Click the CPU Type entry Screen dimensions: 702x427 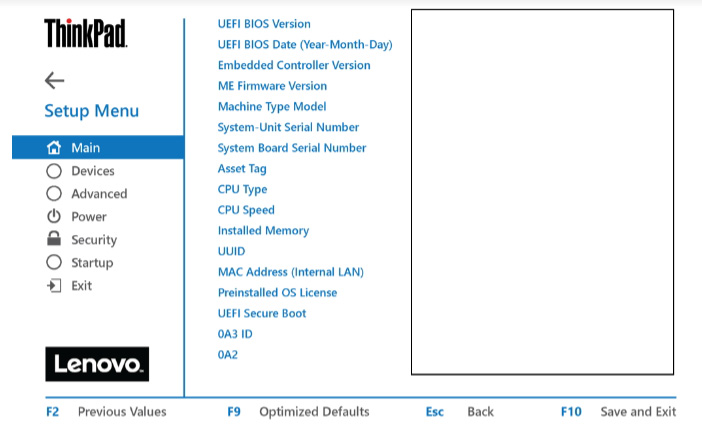pos(242,189)
